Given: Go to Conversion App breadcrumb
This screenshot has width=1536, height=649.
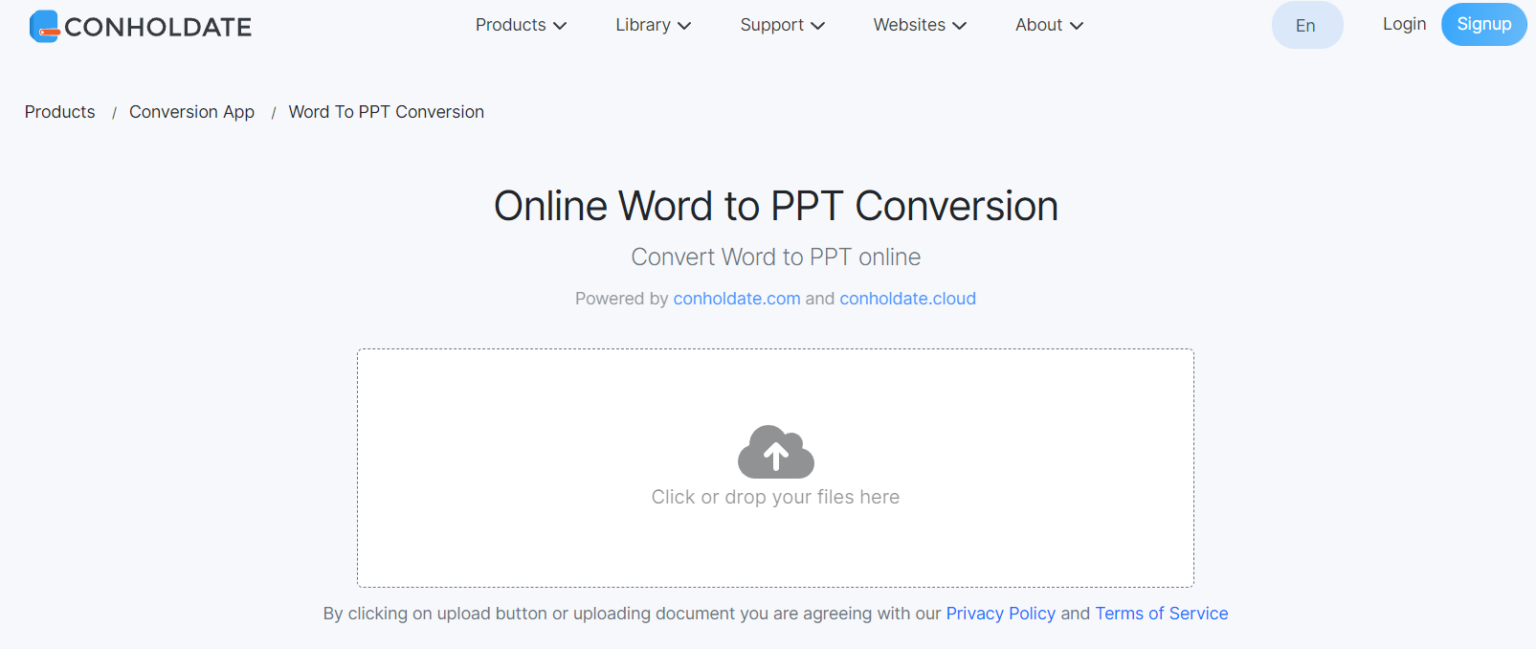Looking at the screenshot, I should coord(192,112).
